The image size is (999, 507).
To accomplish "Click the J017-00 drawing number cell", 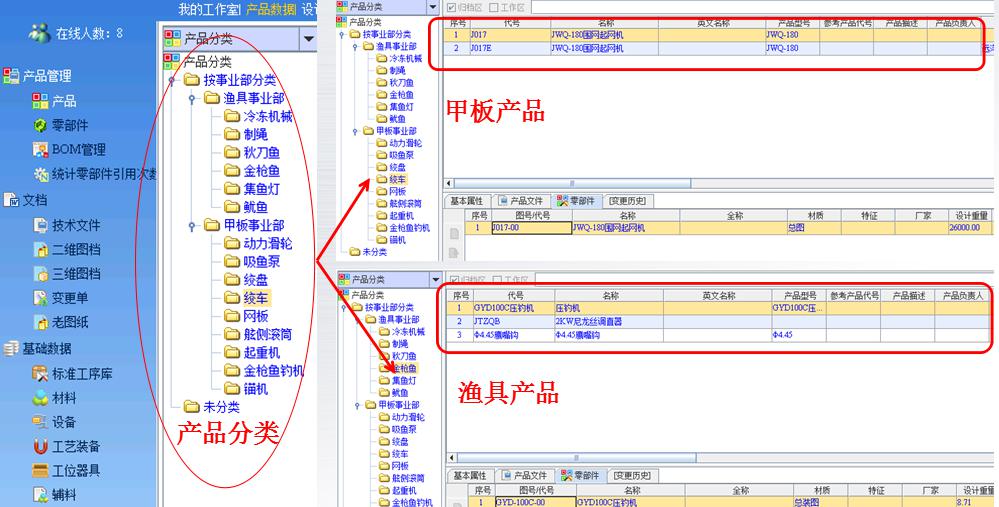I will point(531,227).
